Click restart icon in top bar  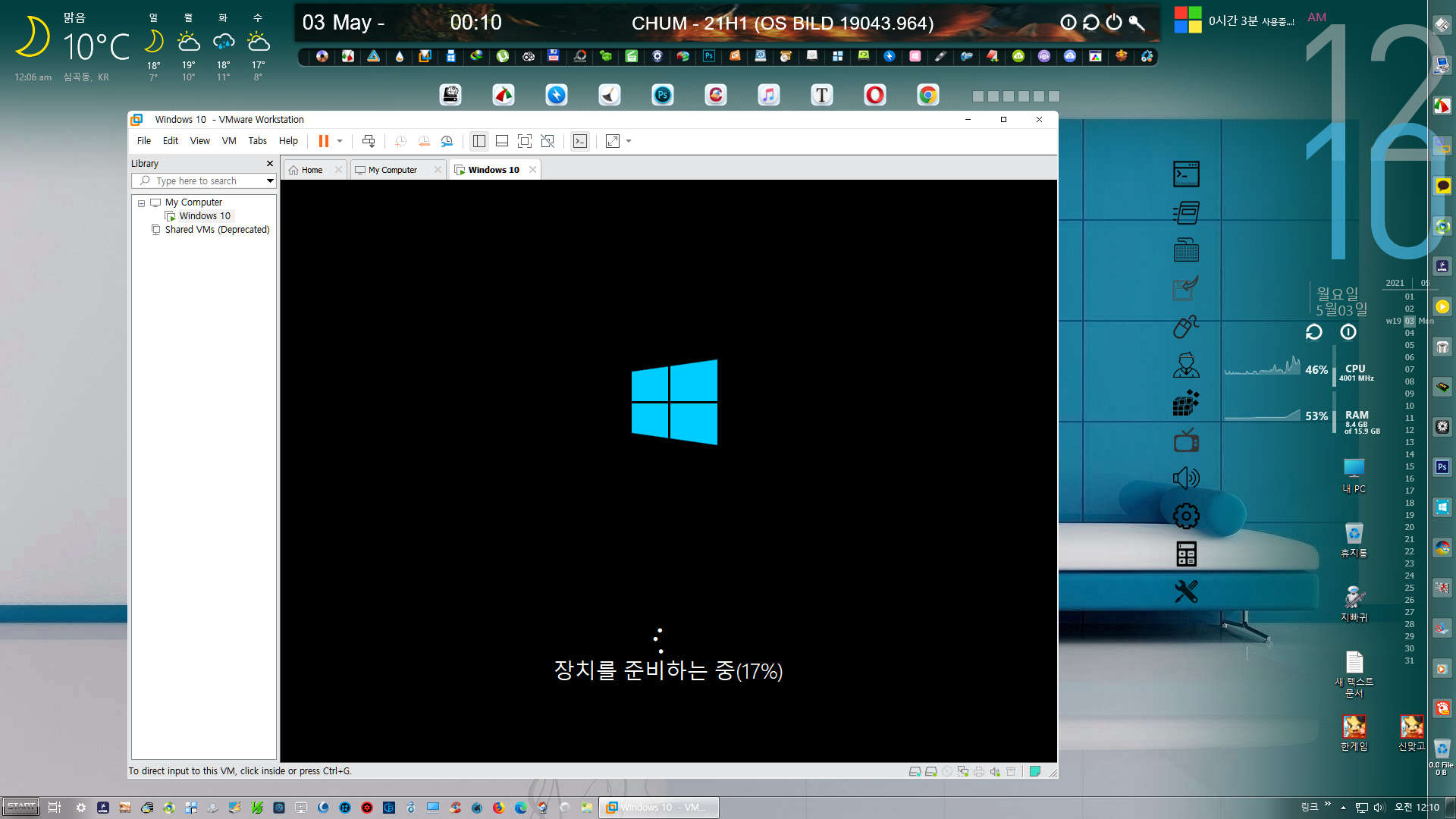coord(1090,23)
